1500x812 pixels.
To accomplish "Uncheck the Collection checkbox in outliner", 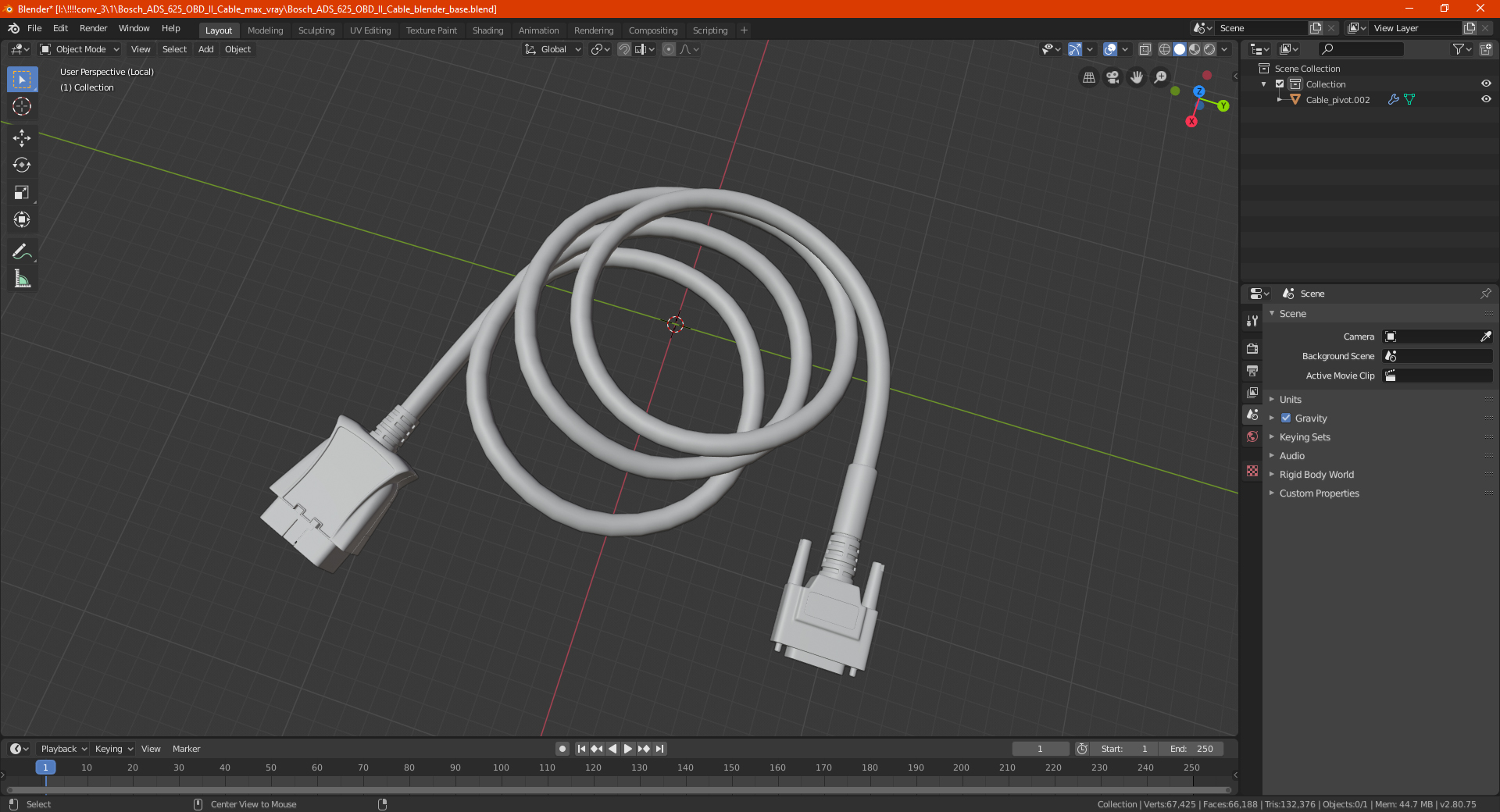I will [x=1280, y=84].
